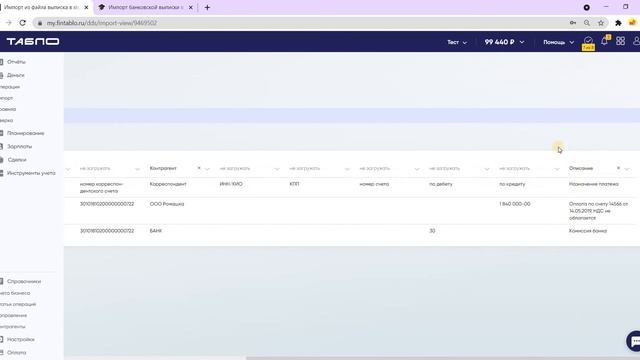Expand the Тест company dropdown
Image resolution: width=640 pixels, height=360 pixels.
(457, 42)
